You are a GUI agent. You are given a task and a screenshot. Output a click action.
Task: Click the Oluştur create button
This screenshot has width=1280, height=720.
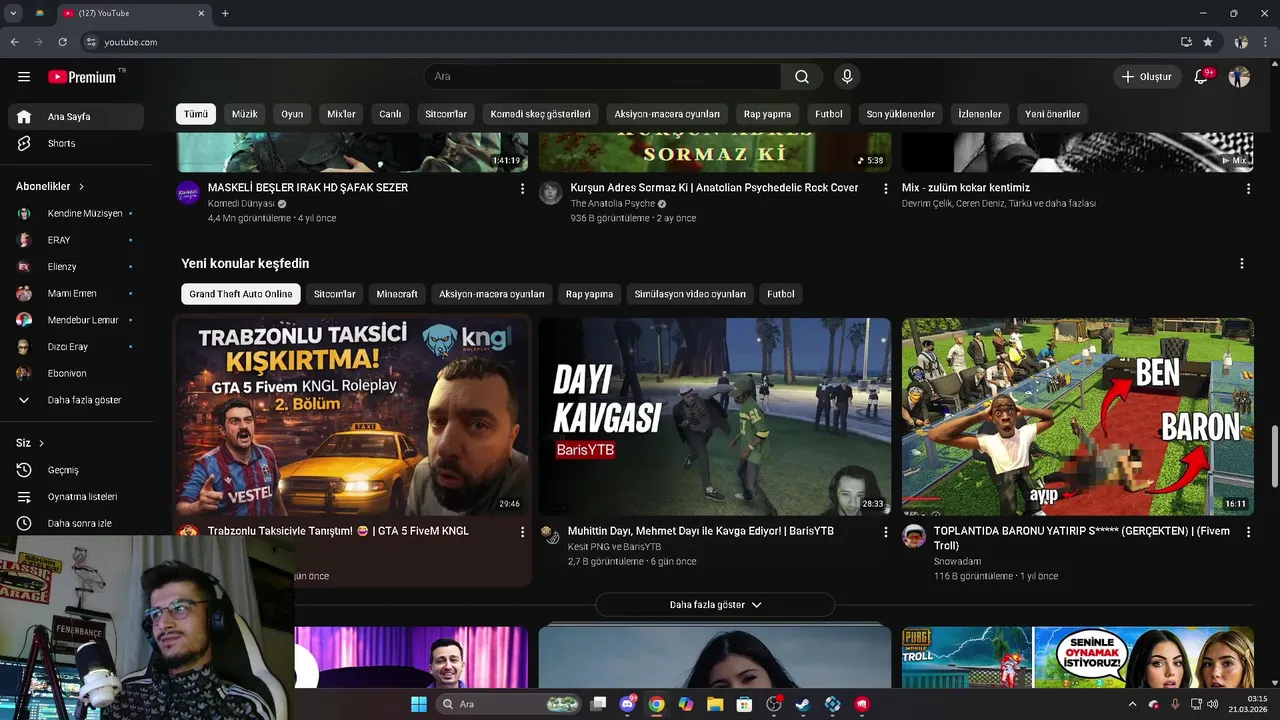click(1146, 77)
